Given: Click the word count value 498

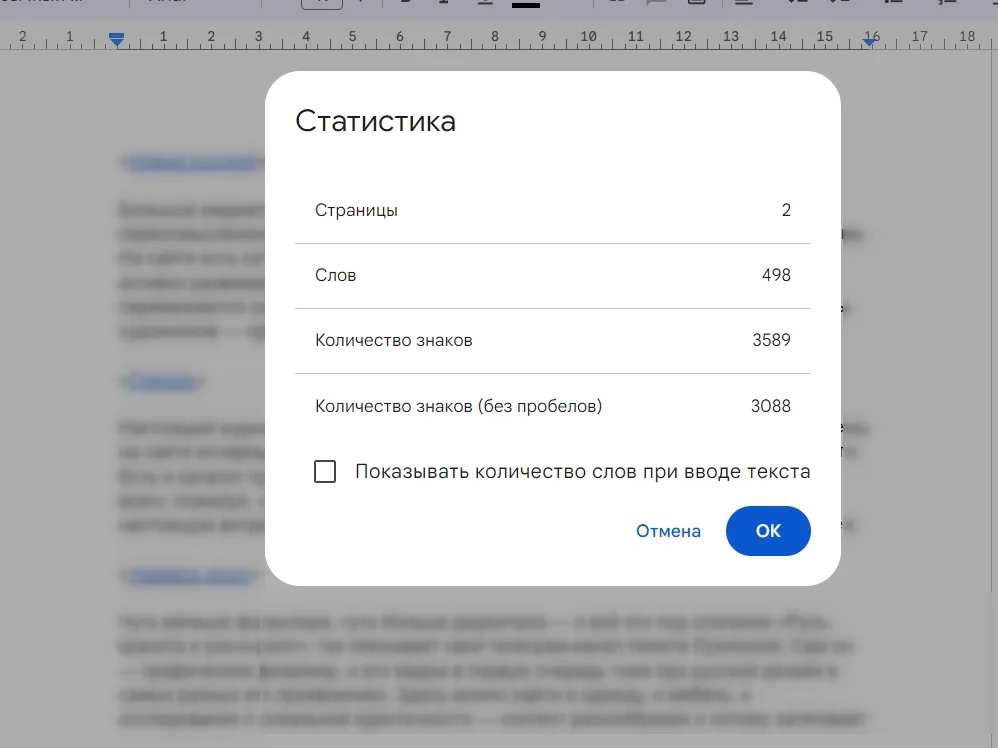Looking at the screenshot, I should (x=775, y=275).
